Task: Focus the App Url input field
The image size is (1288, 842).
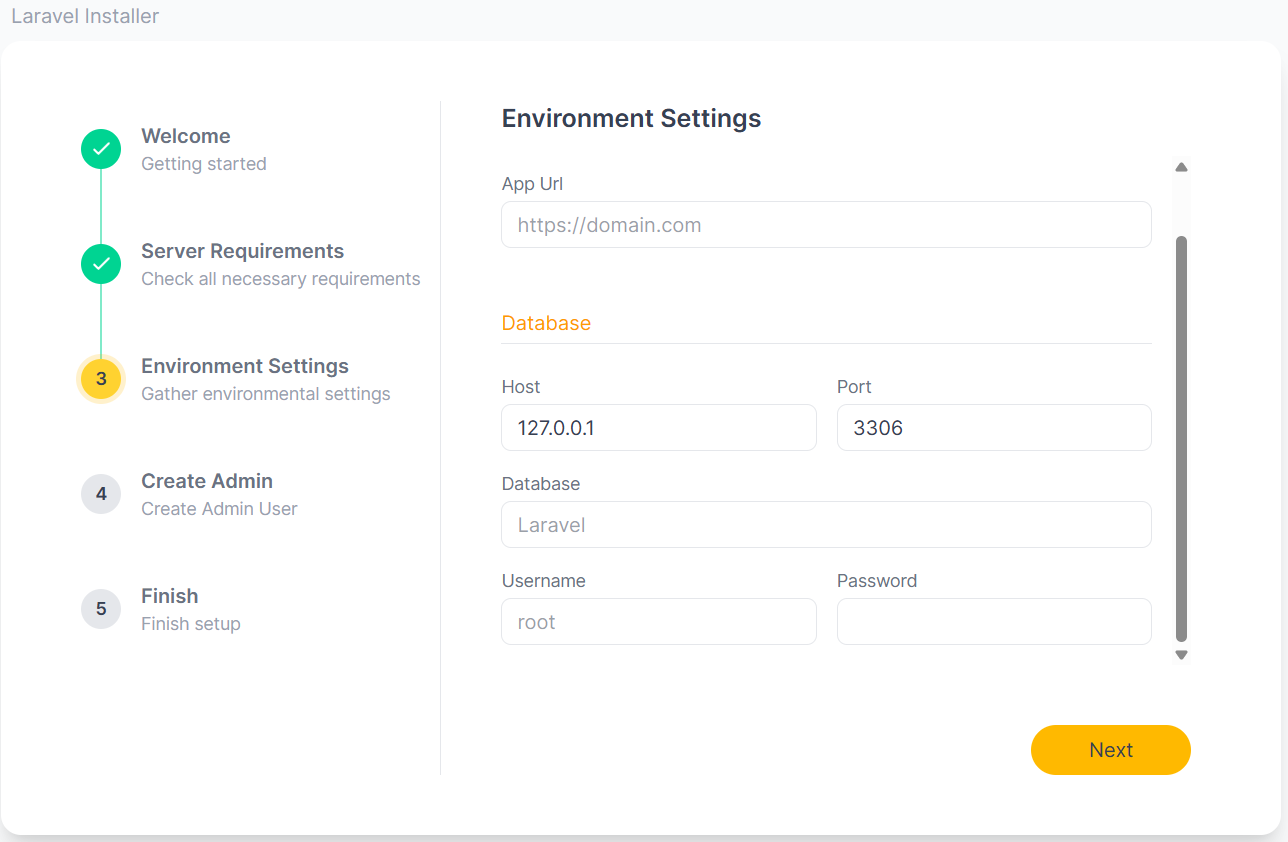Action: coord(826,225)
